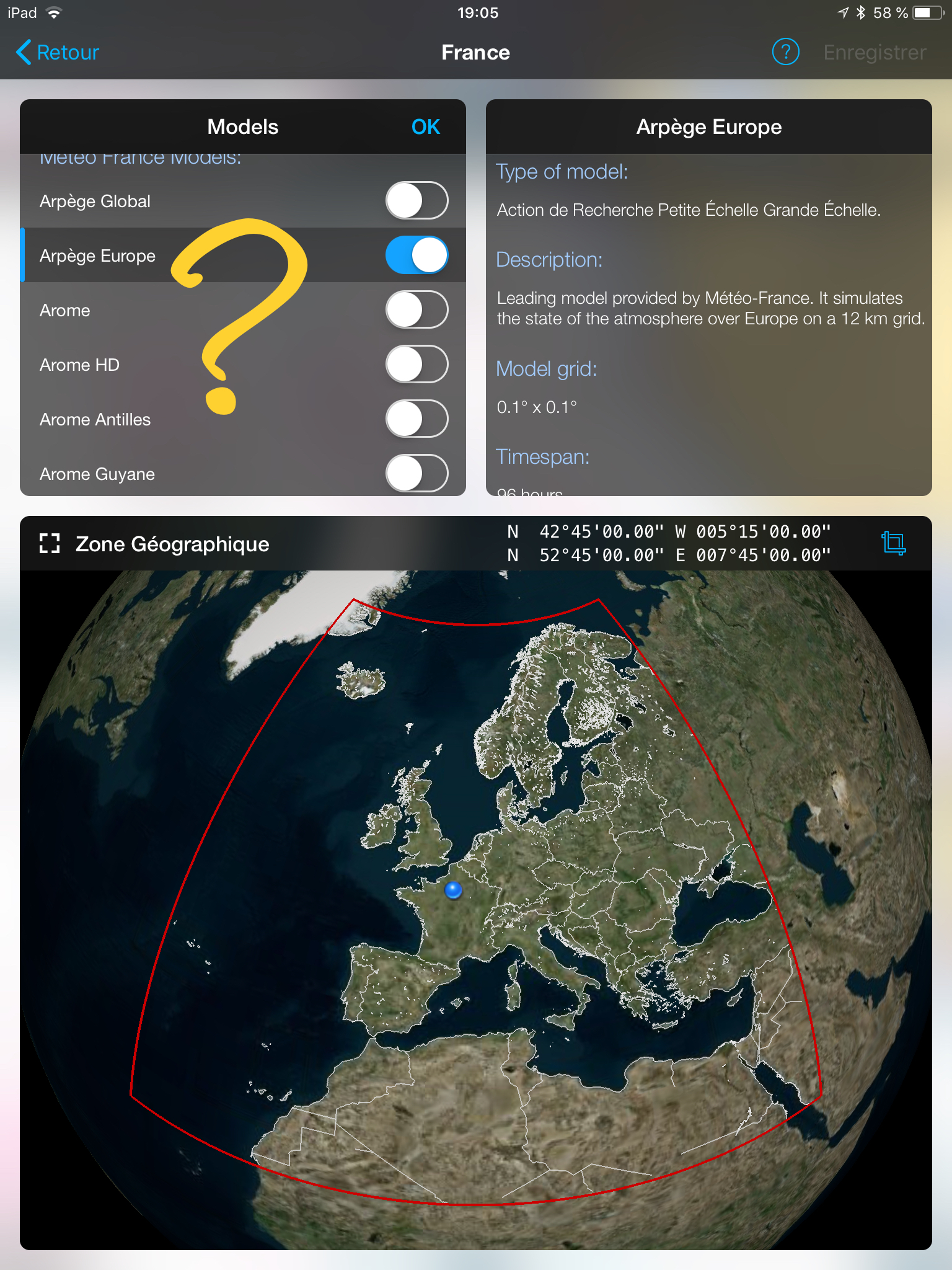Turn on the Arome HD switch
Screen dimensions: 952x1270
coord(416,364)
